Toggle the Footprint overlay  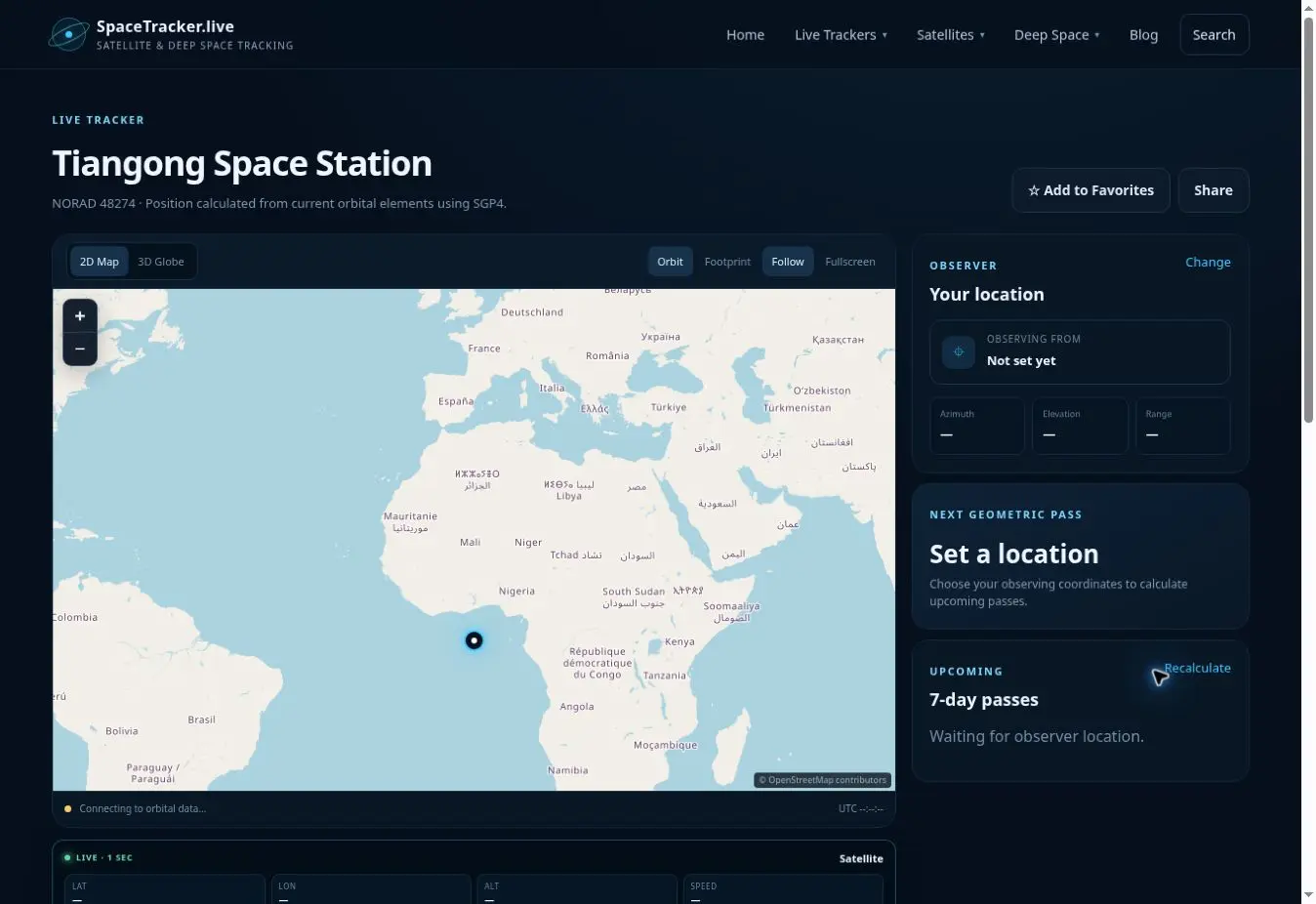727,262
